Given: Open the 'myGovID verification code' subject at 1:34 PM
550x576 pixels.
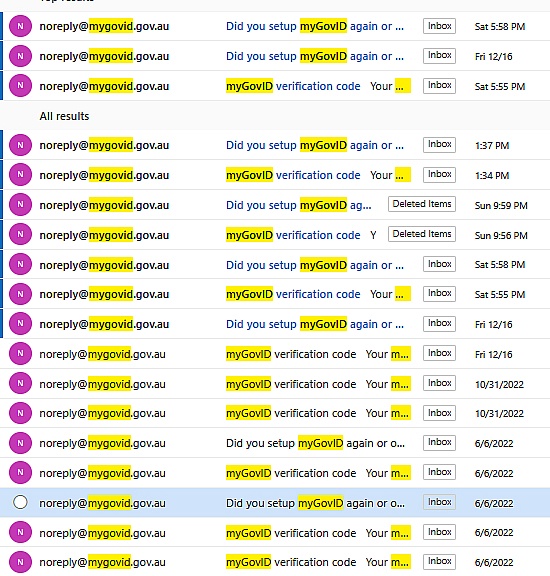Looking at the screenshot, I should click(x=293, y=175).
